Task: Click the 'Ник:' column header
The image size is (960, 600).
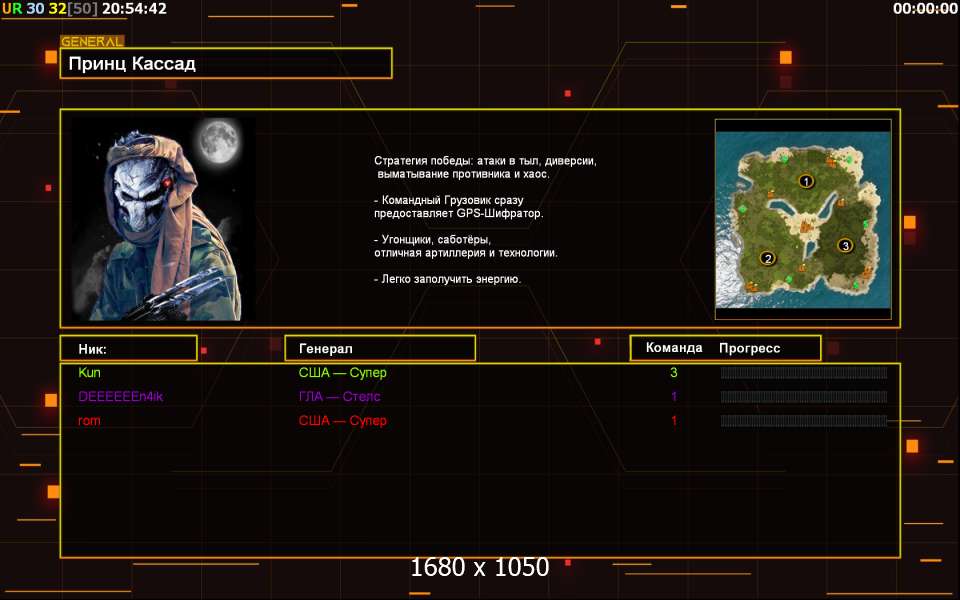Action: (x=128, y=348)
